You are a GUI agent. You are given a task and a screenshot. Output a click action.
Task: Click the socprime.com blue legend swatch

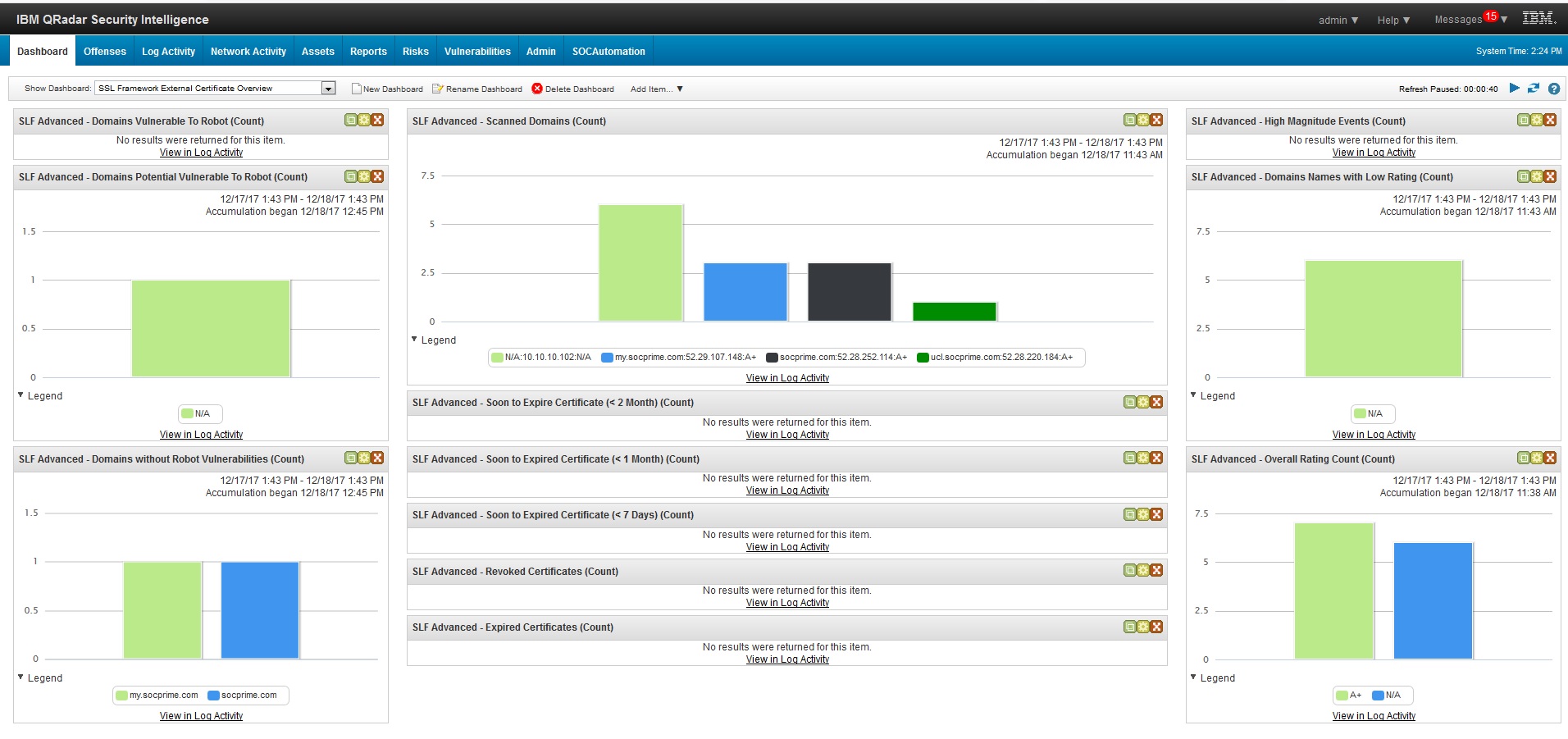click(214, 696)
